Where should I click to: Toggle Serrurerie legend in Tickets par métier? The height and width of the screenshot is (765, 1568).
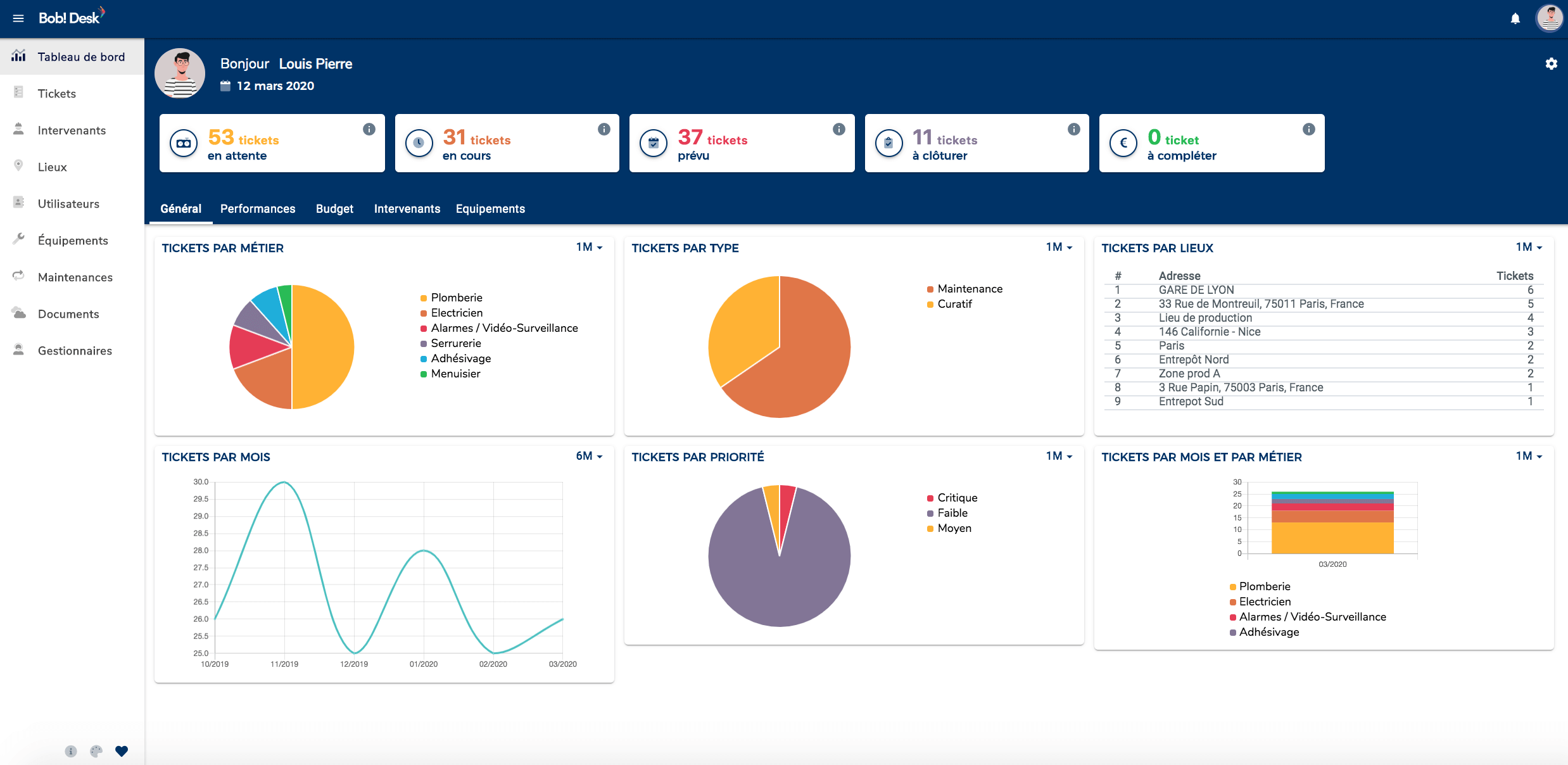coord(450,343)
